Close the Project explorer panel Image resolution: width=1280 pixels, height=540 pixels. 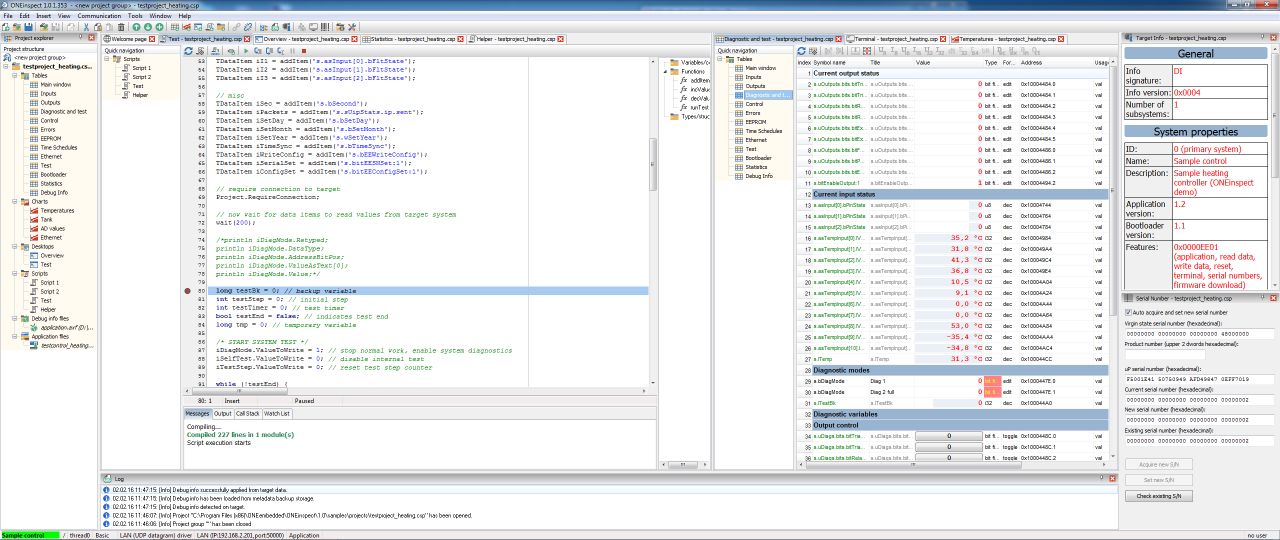pyautogui.click(x=93, y=39)
